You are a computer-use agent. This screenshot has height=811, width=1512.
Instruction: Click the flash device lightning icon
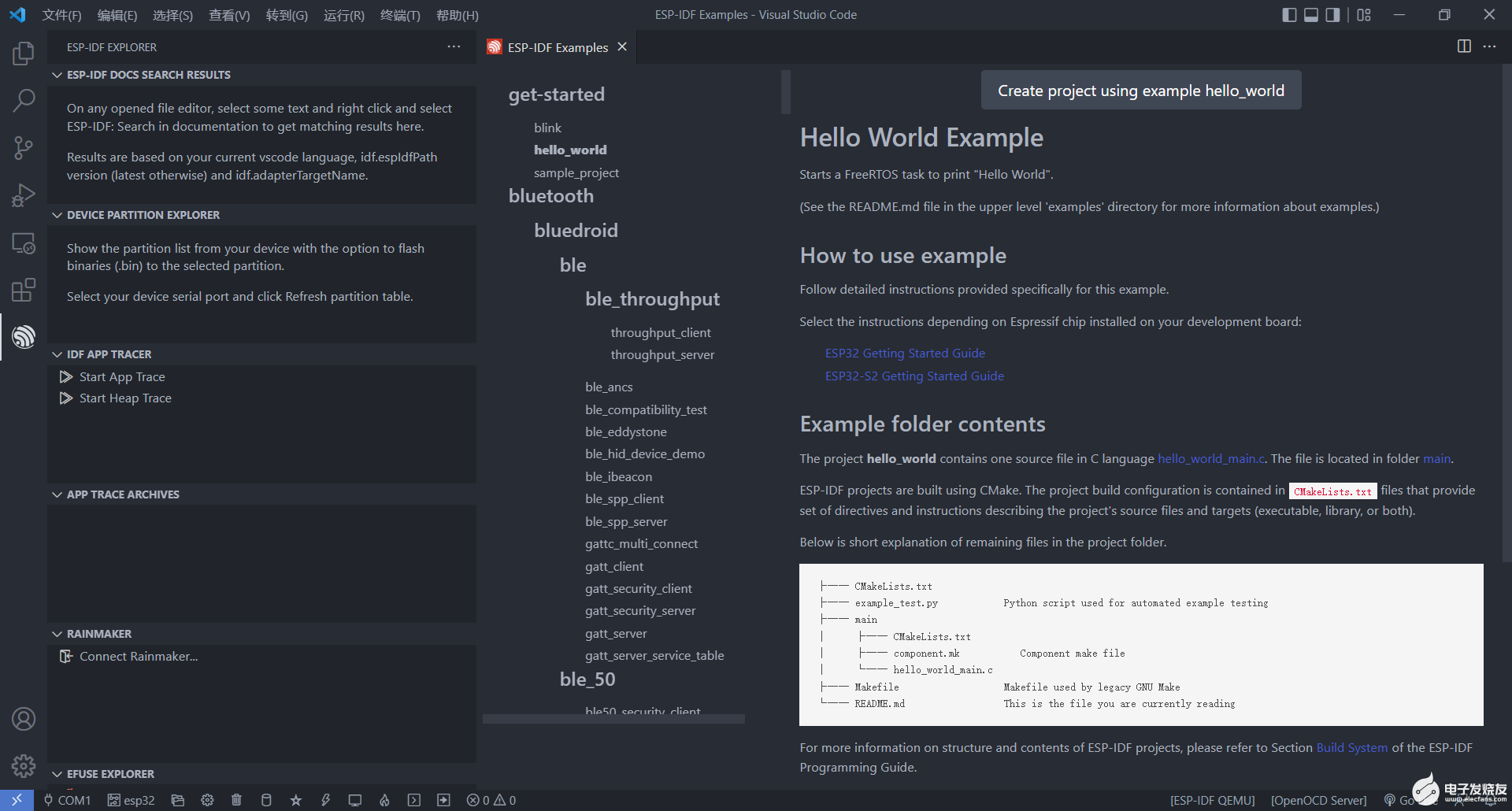point(325,800)
